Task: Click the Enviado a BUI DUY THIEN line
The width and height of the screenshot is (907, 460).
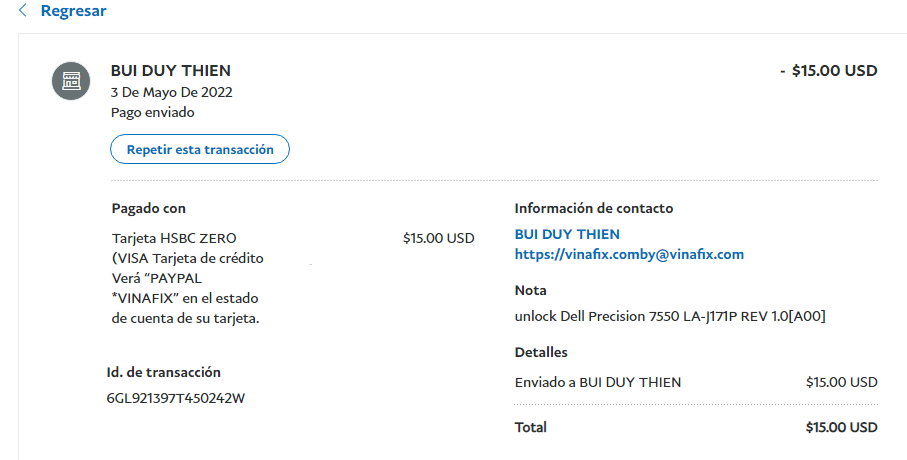Action: (x=597, y=382)
